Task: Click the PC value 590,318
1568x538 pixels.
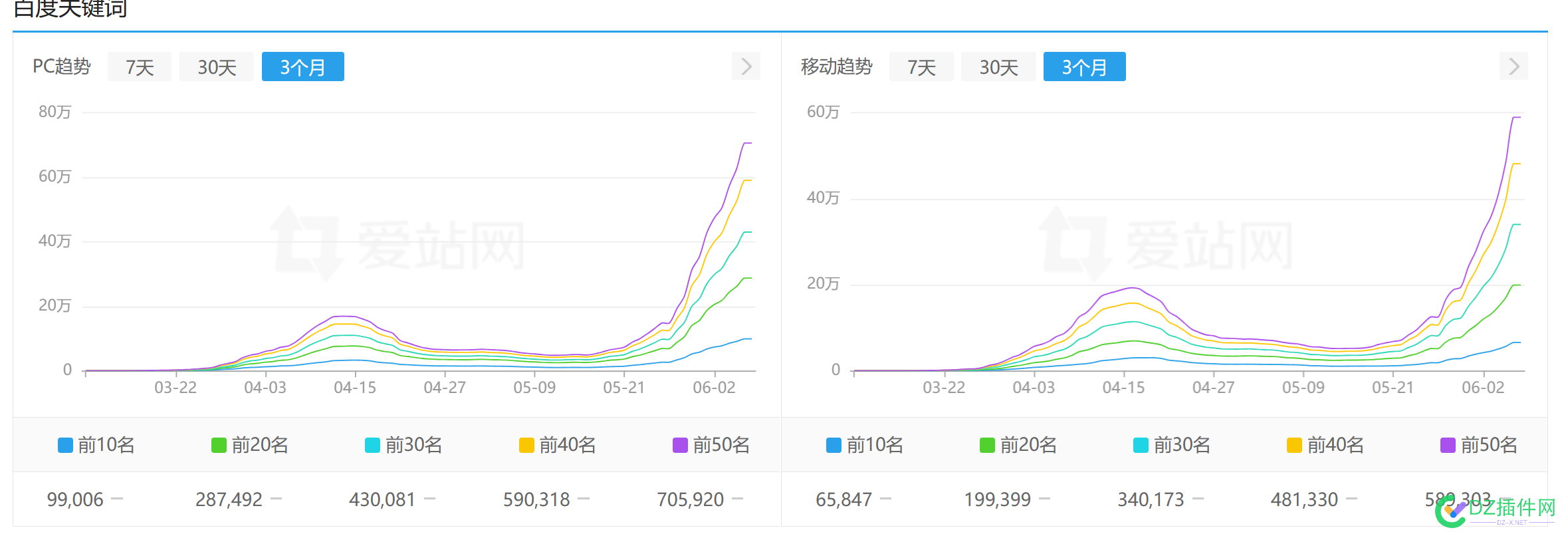Action: point(536,499)
